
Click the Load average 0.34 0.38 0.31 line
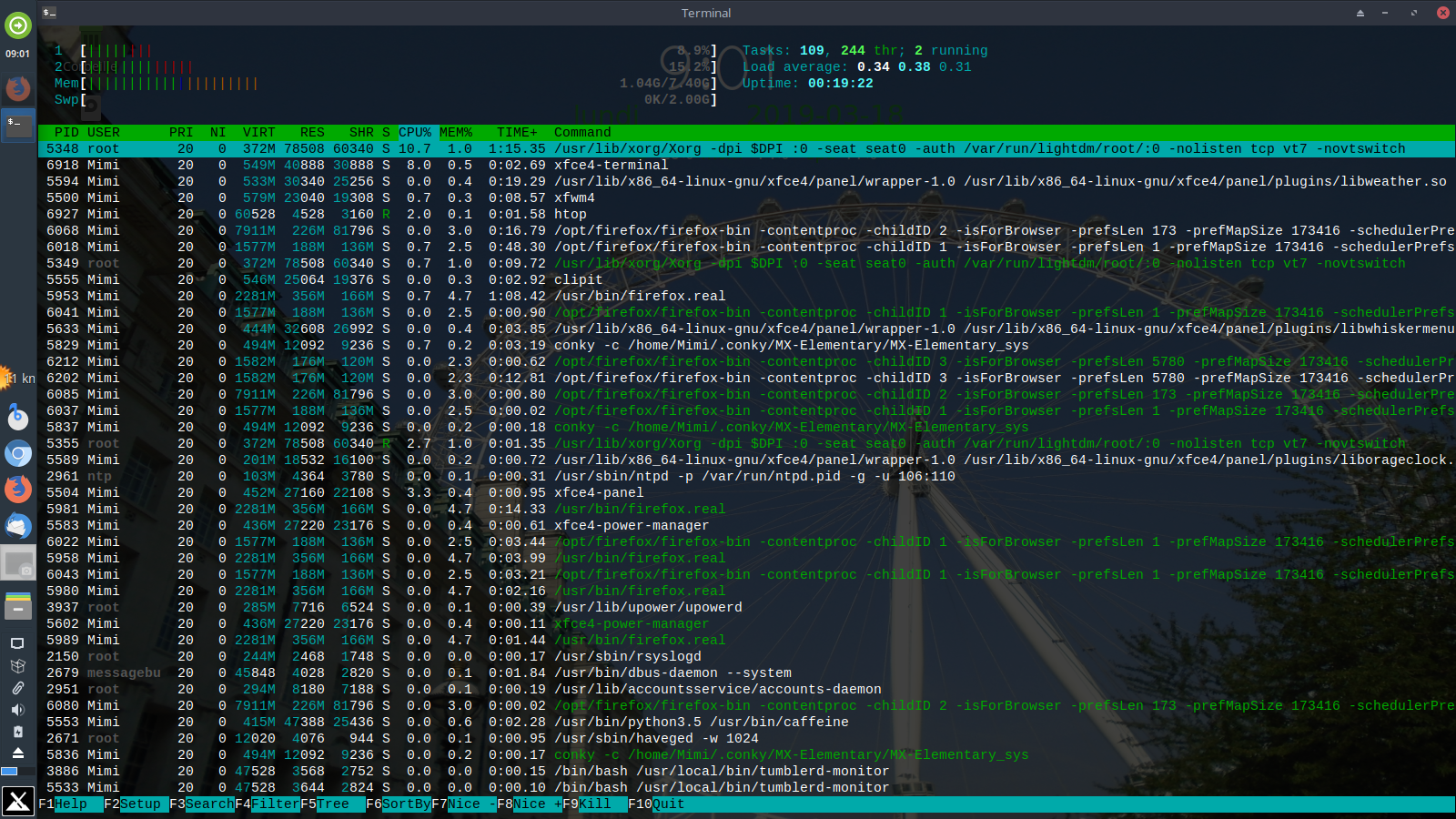[857, 67]
